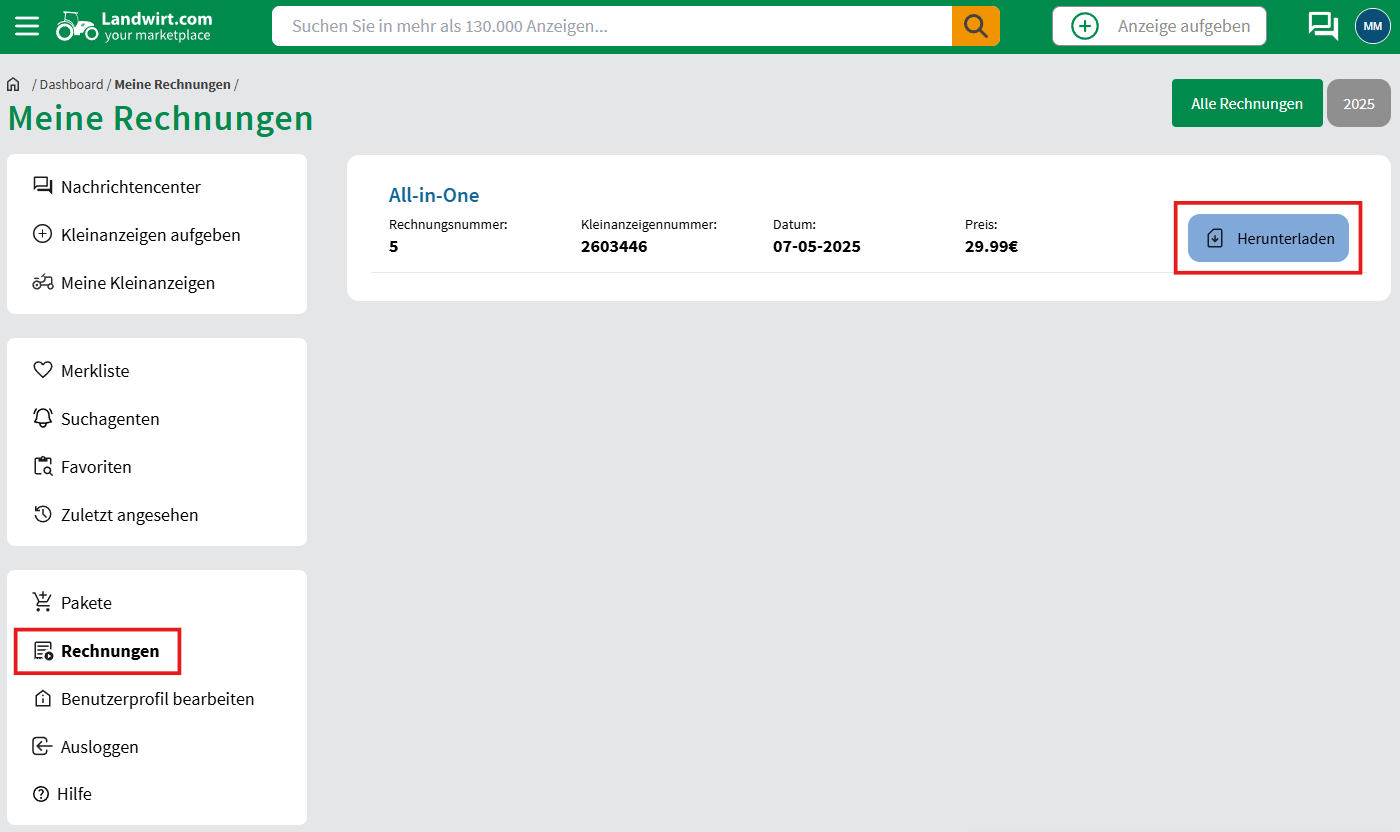The width and height of the screenshot is (1400, 832).
Task: Click Ausloggen to sign out
Action: (x=99, y=747)
